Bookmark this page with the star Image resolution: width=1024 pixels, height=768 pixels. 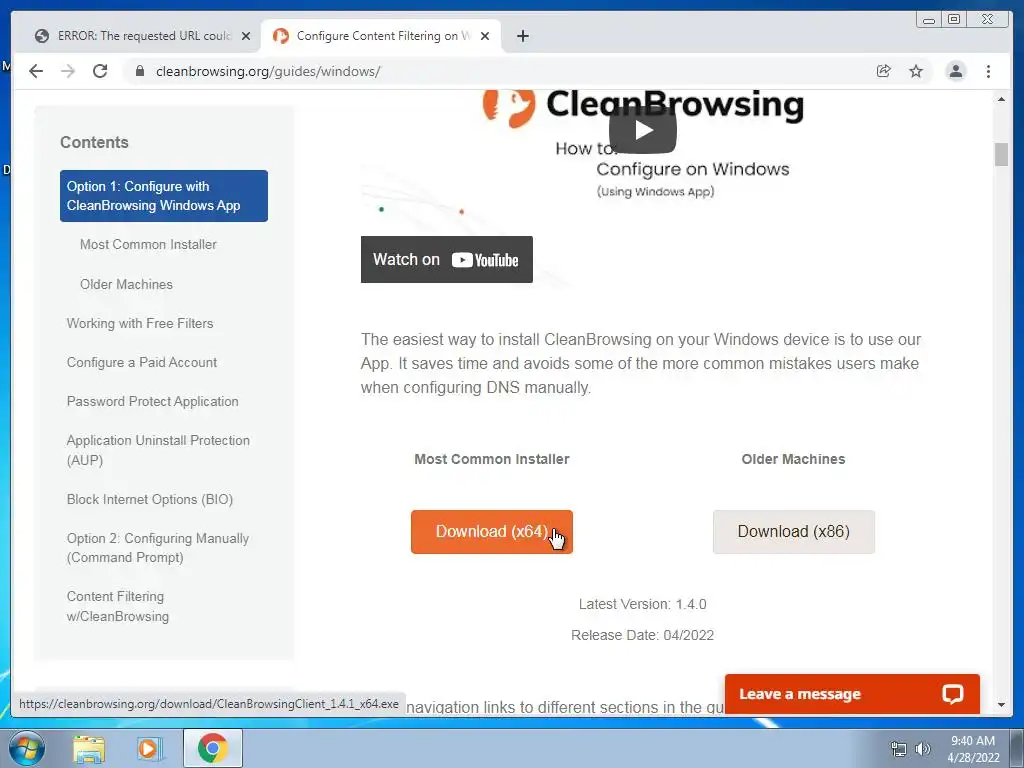[916, 71]
